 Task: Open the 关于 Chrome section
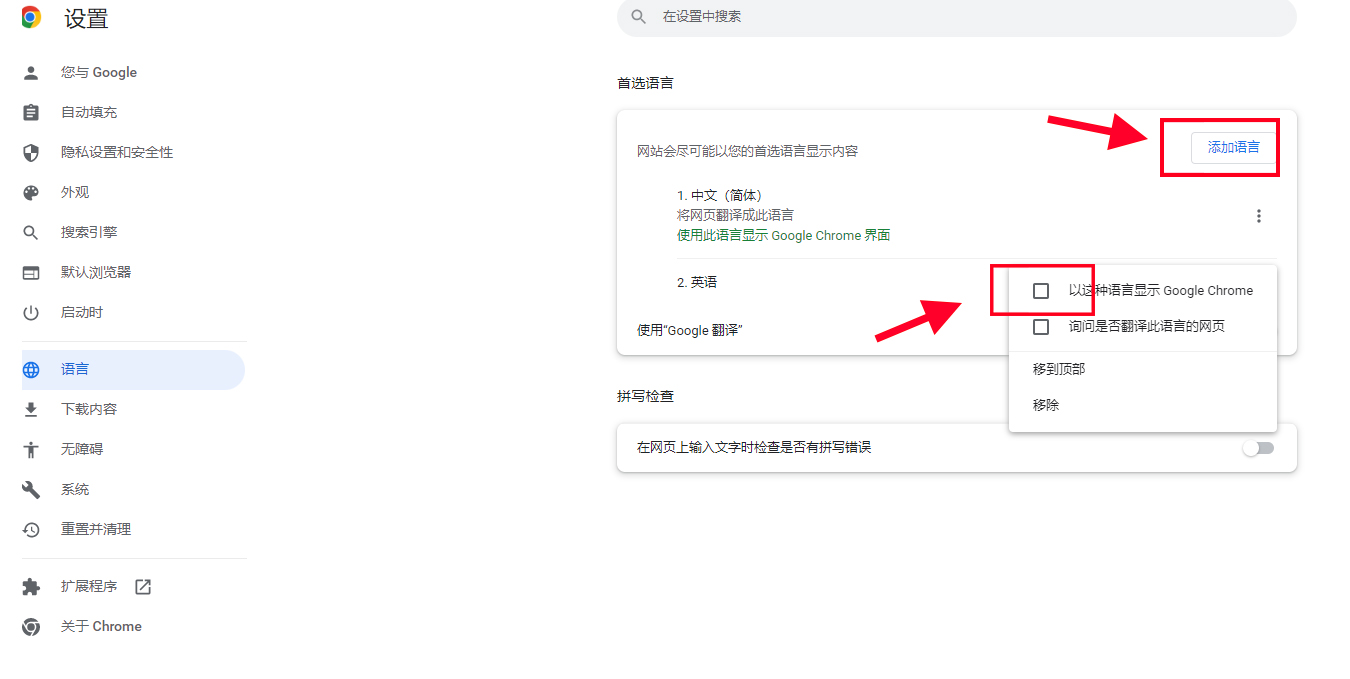pos(100,626)
